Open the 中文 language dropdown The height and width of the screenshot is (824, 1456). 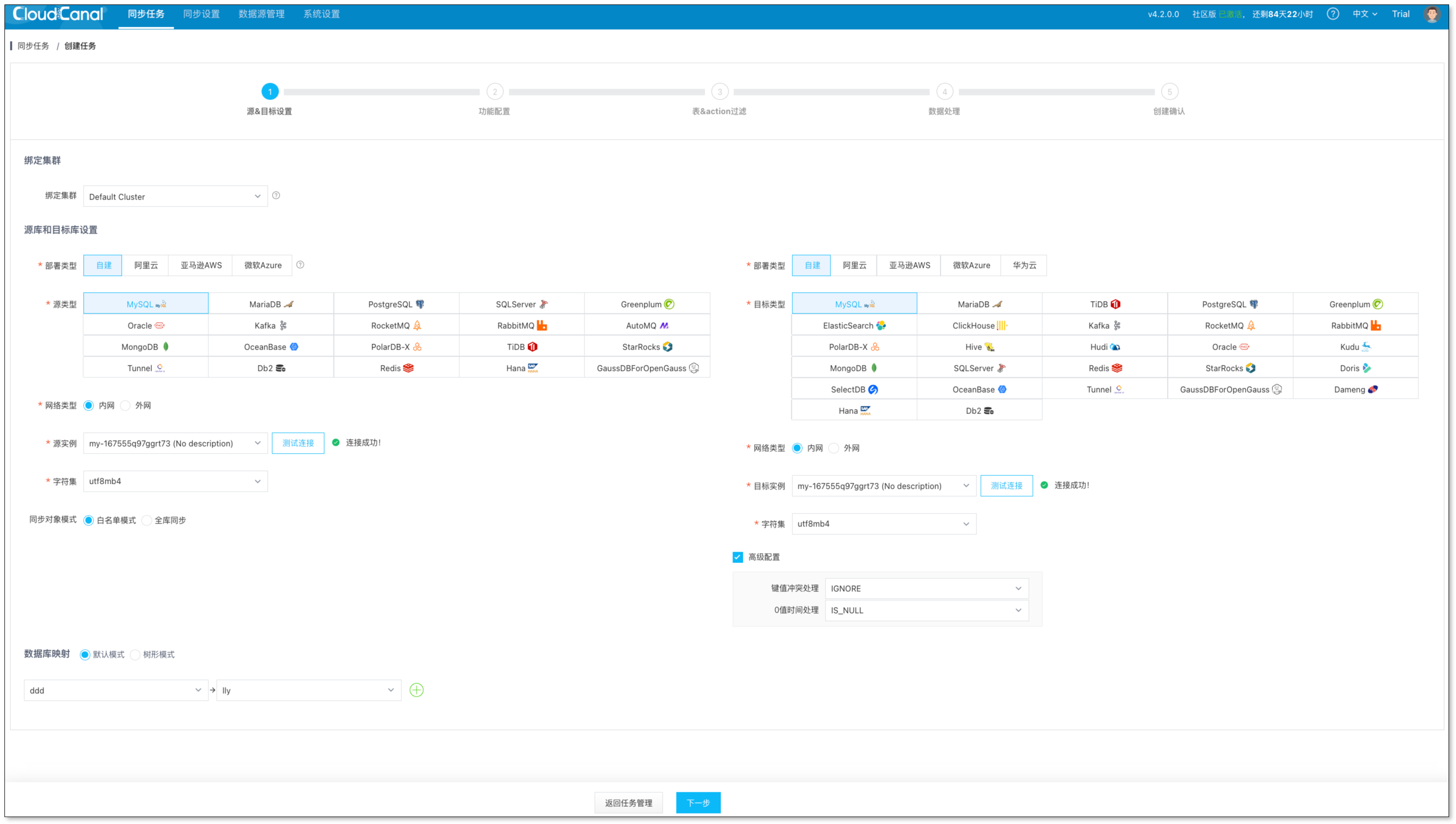pos(1364,14)
